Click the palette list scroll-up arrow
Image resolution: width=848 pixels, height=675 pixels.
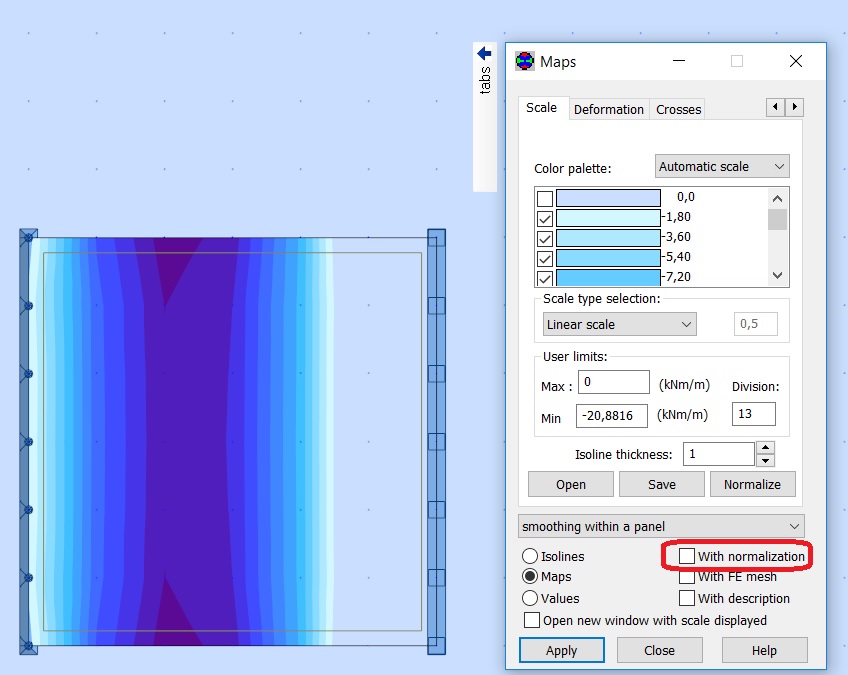tap(779, 197)
